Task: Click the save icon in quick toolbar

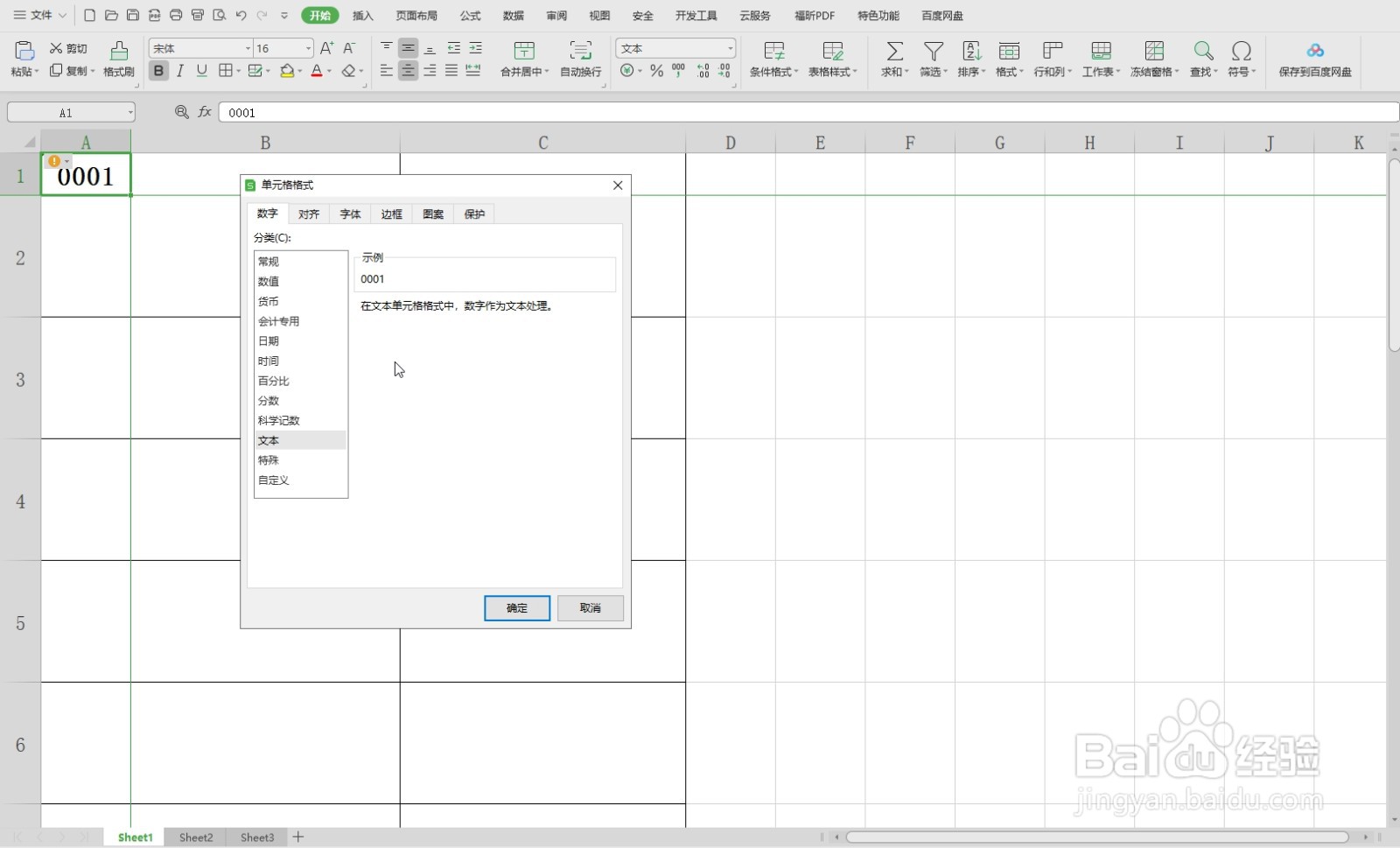Action: 133,16
